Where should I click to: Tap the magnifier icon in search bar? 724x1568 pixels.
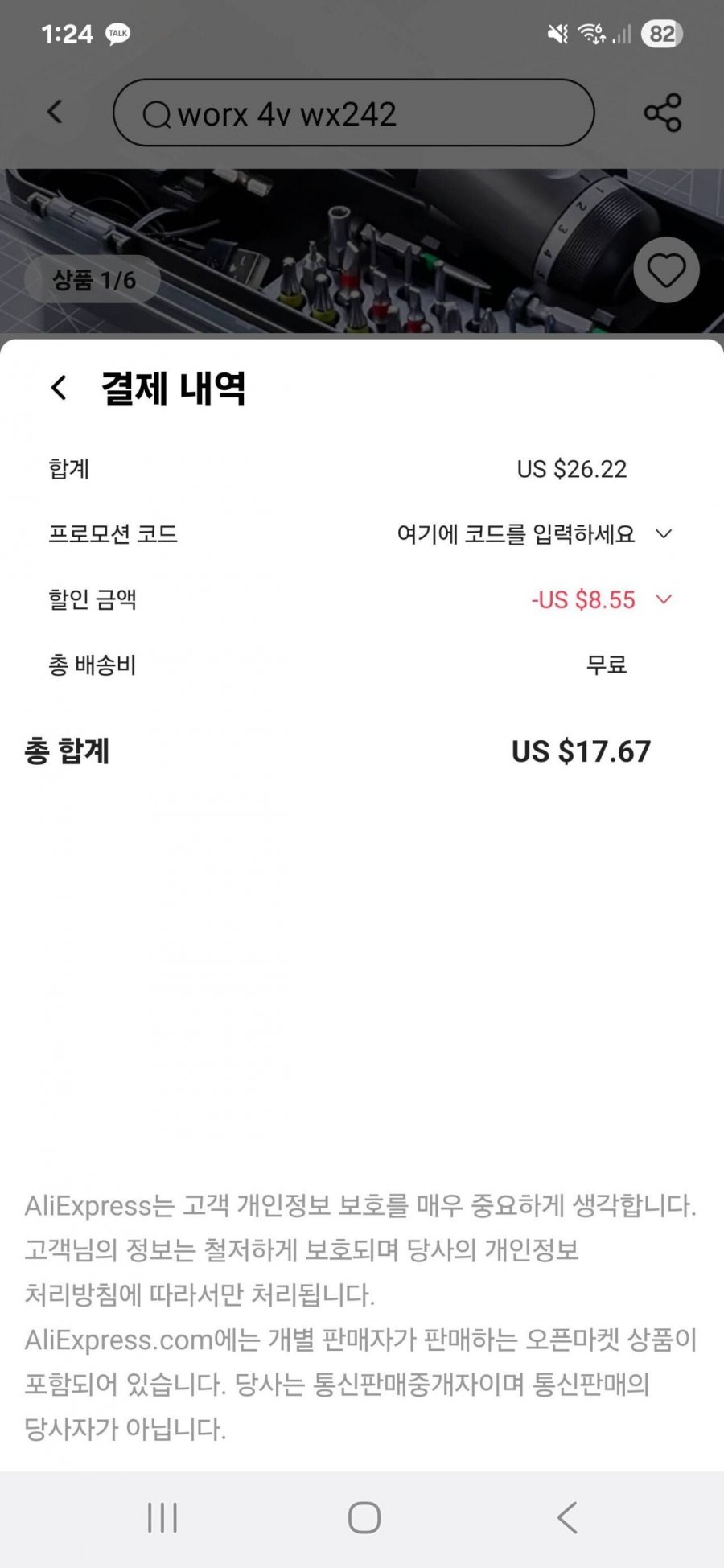157,114
